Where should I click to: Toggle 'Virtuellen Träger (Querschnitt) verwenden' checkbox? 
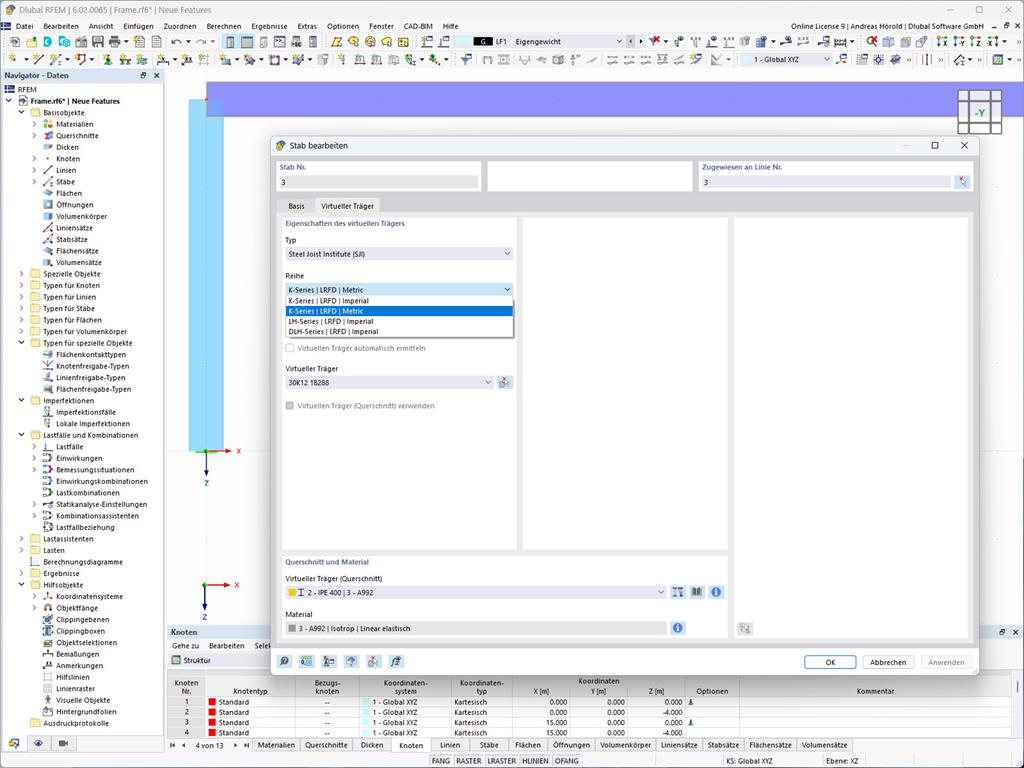click(290, 406)
